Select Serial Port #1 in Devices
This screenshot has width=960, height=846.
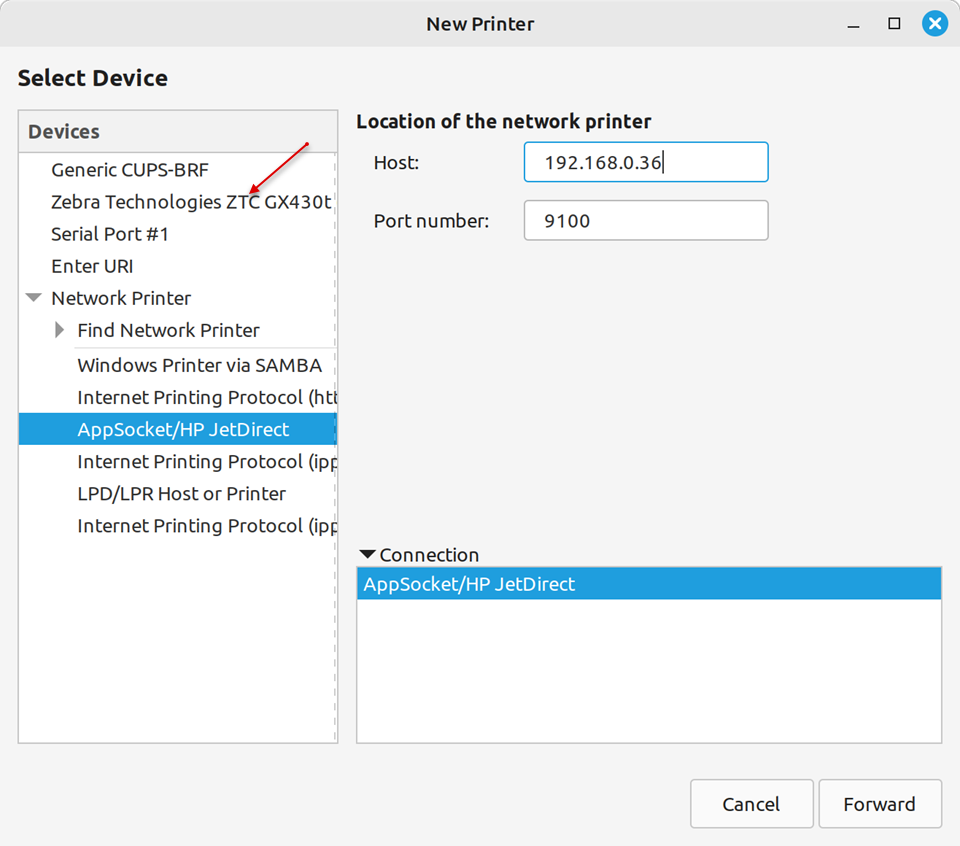[x=110, y=234]
